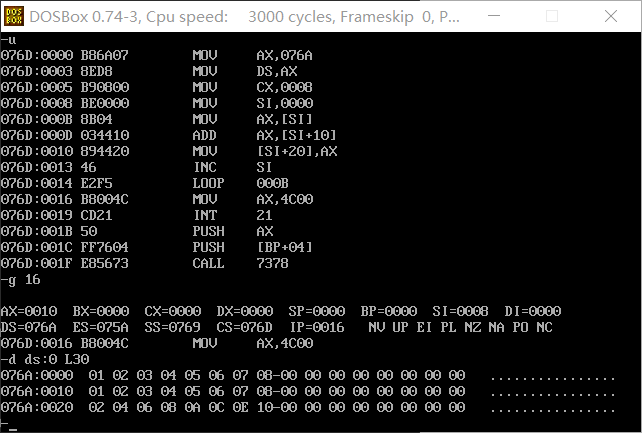Click byte 0A in the 076A:0020 row
The height and width of the screenshot is (433, 642).
[192, 407]
